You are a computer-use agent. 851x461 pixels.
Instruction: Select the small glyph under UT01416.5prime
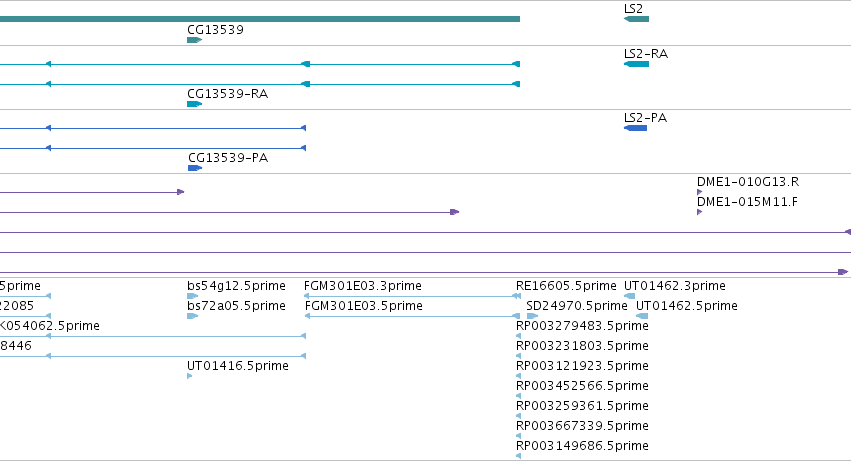(x=189, y=376)
